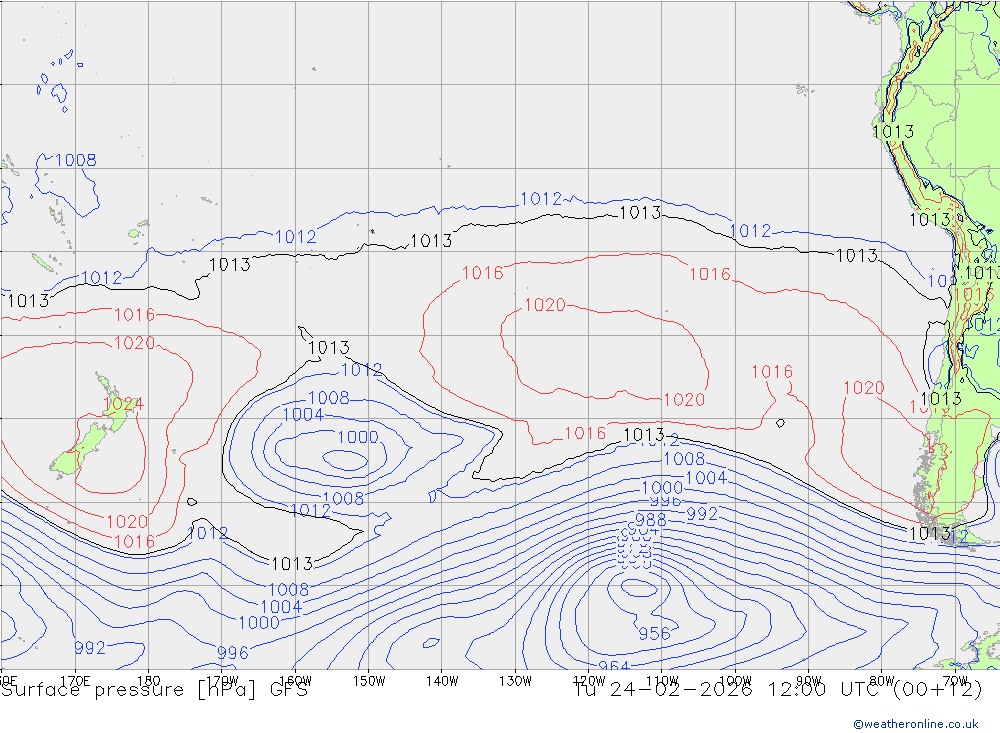Click the 130W longitude axis label

(x=515, y=681)
